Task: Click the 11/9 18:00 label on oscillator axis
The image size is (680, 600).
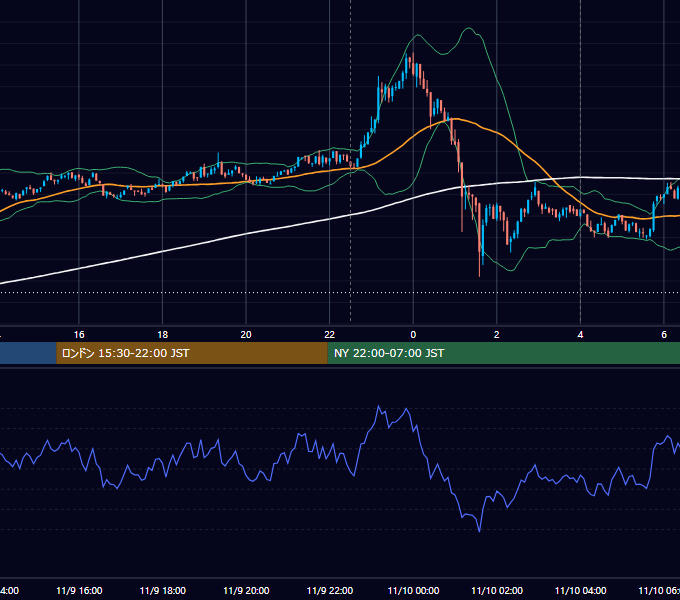Action: point(163,590)
